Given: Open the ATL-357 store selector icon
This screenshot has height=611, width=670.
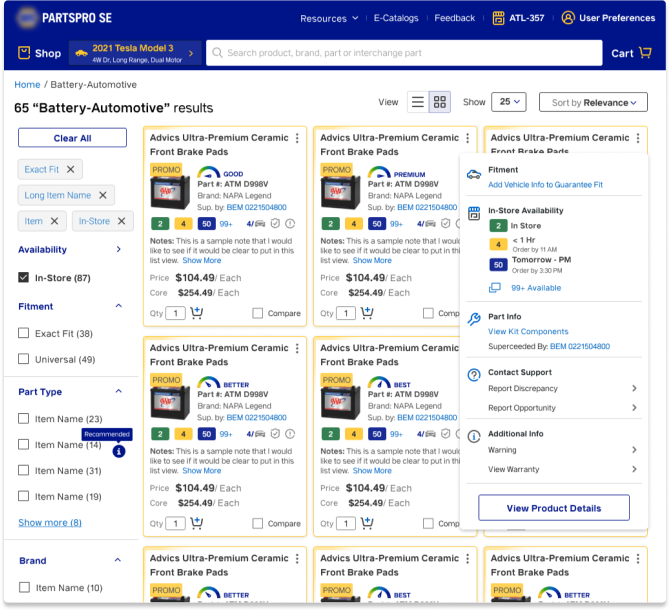Looking at the screenshot, I should [x=498, y=18].
